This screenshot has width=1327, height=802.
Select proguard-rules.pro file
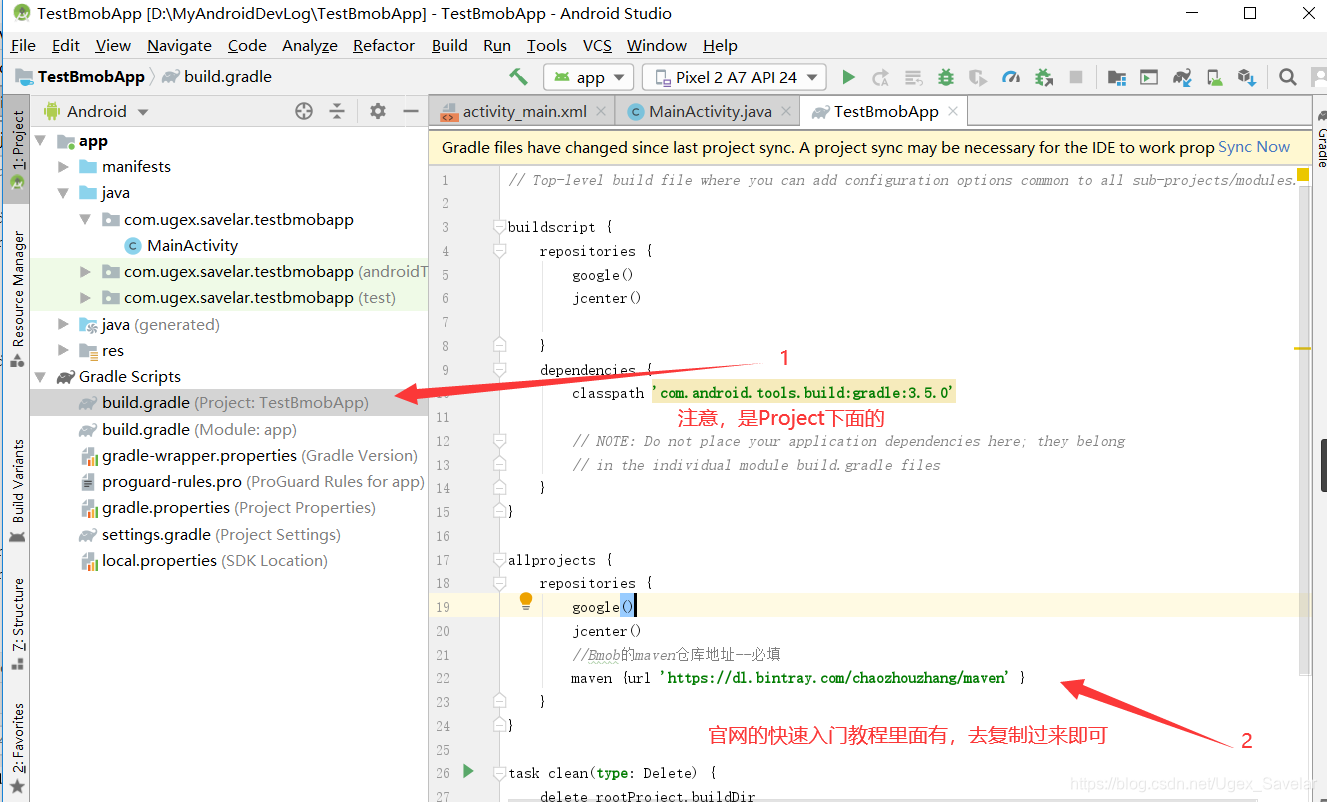(x=252, y=482)
